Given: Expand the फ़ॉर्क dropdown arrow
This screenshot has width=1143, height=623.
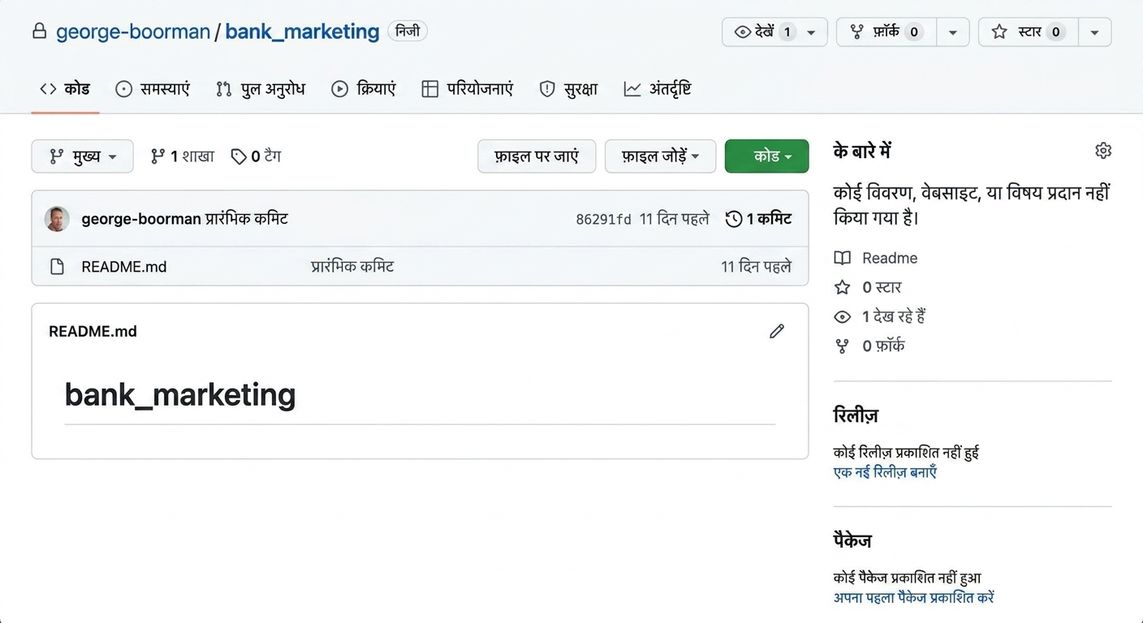Looking at the screenshot, I should (952, 32).
